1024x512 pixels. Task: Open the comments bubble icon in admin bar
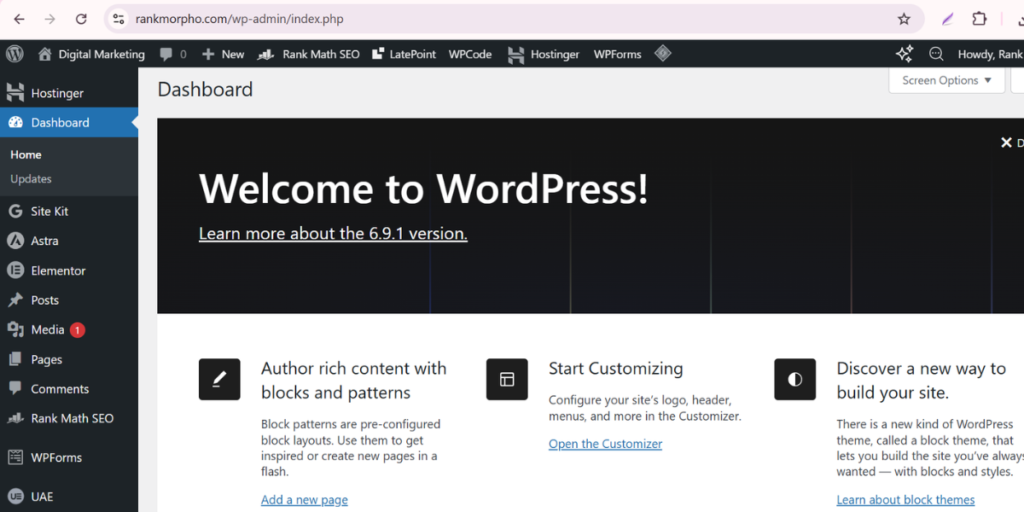(166, 55)
